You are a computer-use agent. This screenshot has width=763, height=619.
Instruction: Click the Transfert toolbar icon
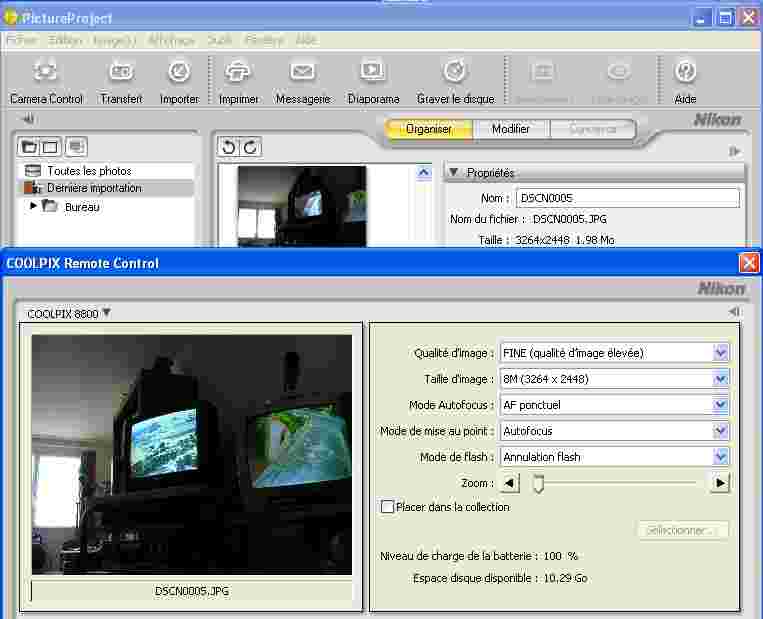coord(121,72)
